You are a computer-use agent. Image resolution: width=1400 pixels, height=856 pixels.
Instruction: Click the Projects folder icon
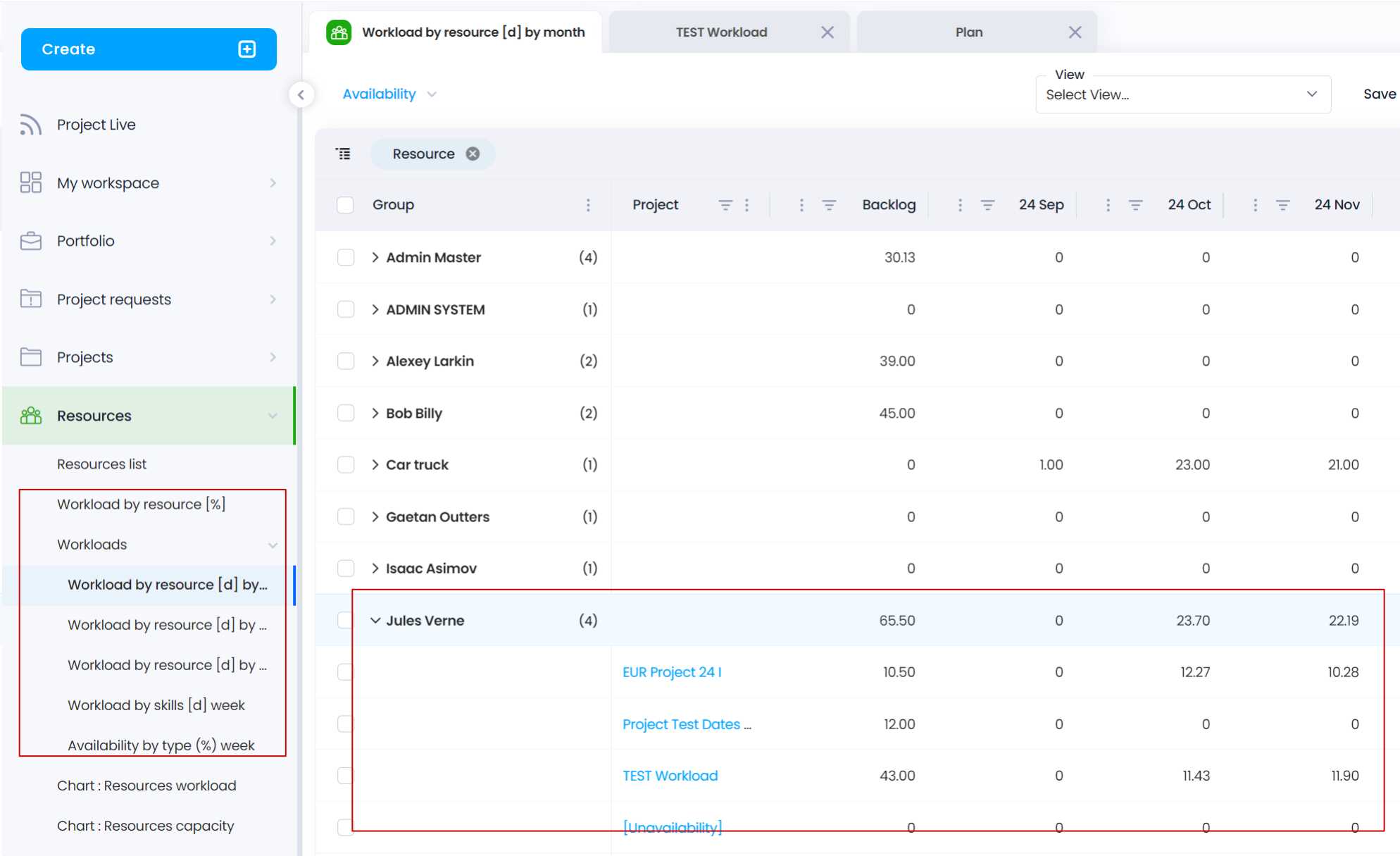tap(30, 357)
